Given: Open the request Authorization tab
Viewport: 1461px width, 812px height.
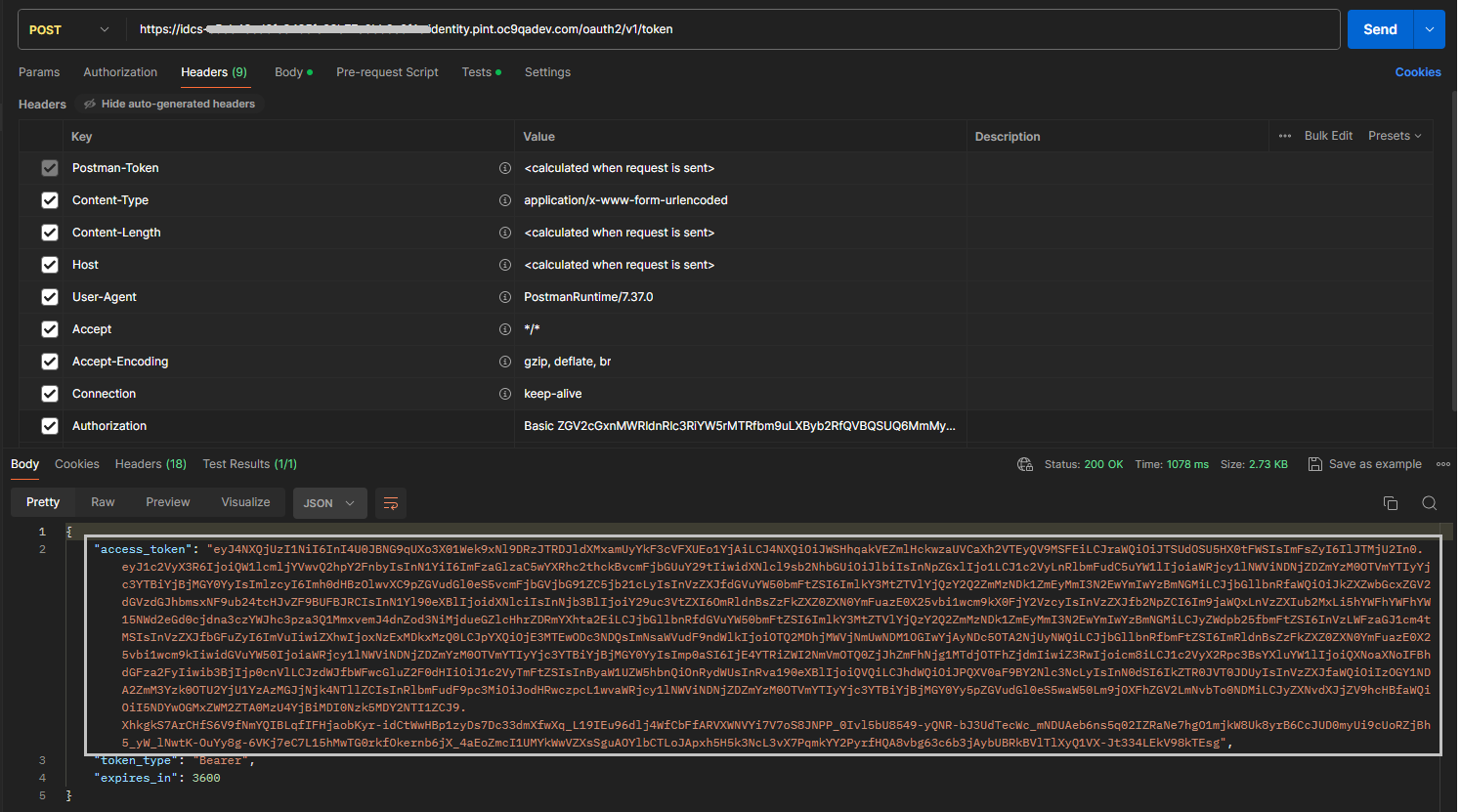Looking at the screenshot, I should click(x=120, y=72).
